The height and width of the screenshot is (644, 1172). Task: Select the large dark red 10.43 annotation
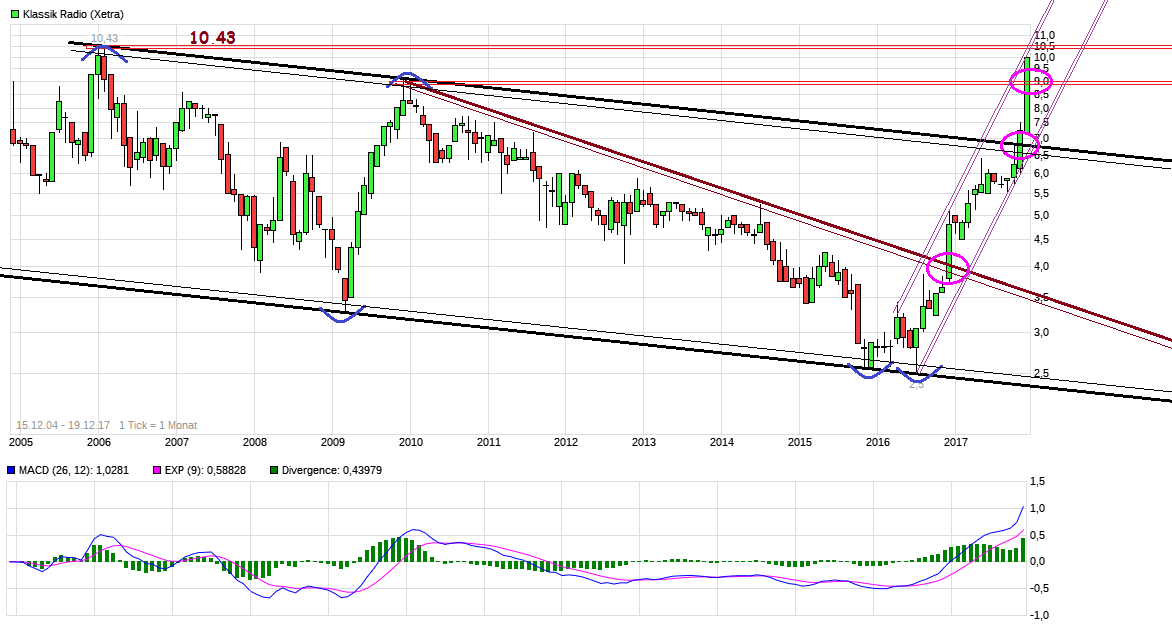point(212,38)
